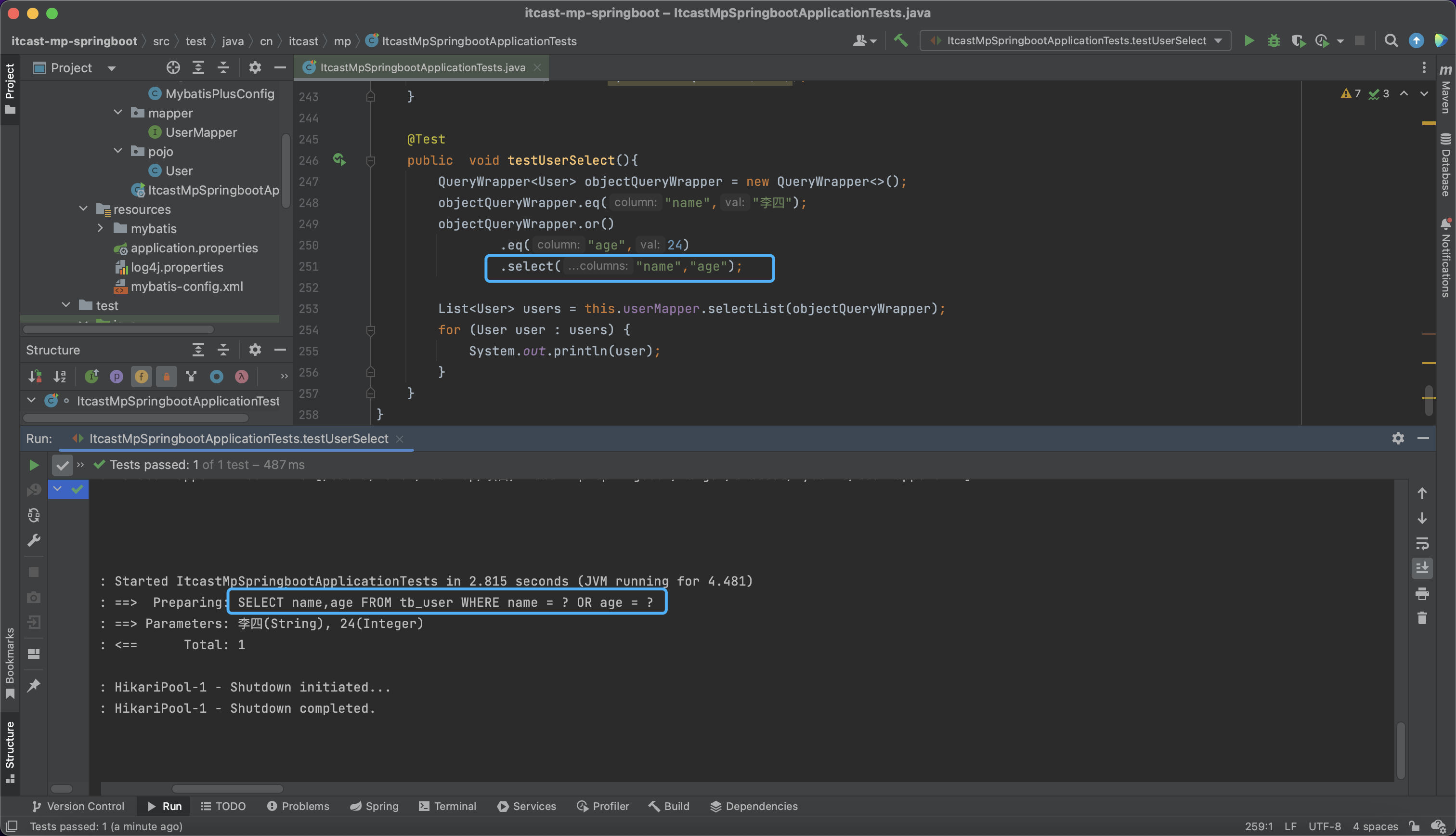Expand the mybatis folder
The height and width of the screenshot is (836, 1456).
click(x=101, y=229)
